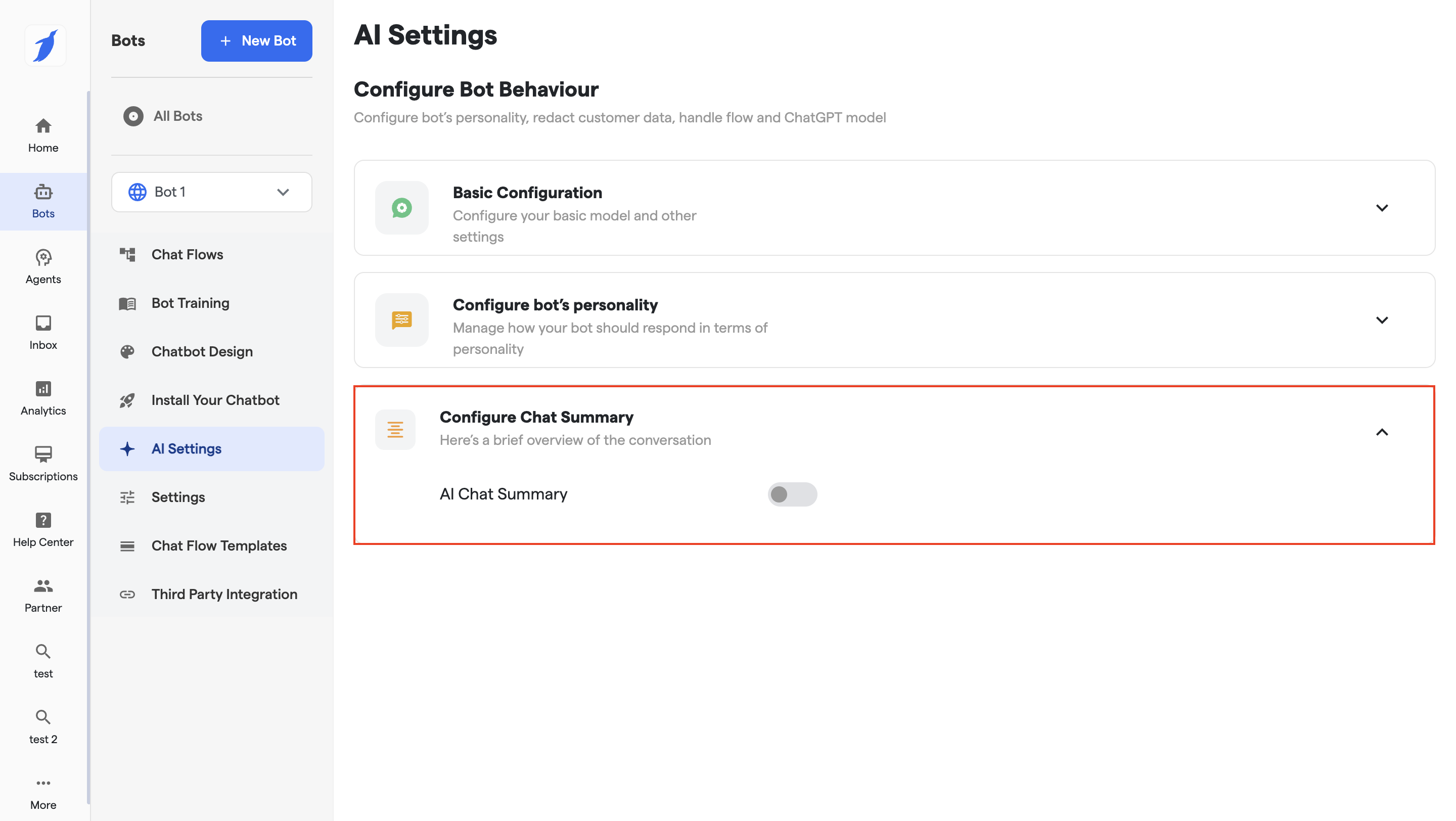Select All Bots link
1456x821 pixels.
[177, 116]
